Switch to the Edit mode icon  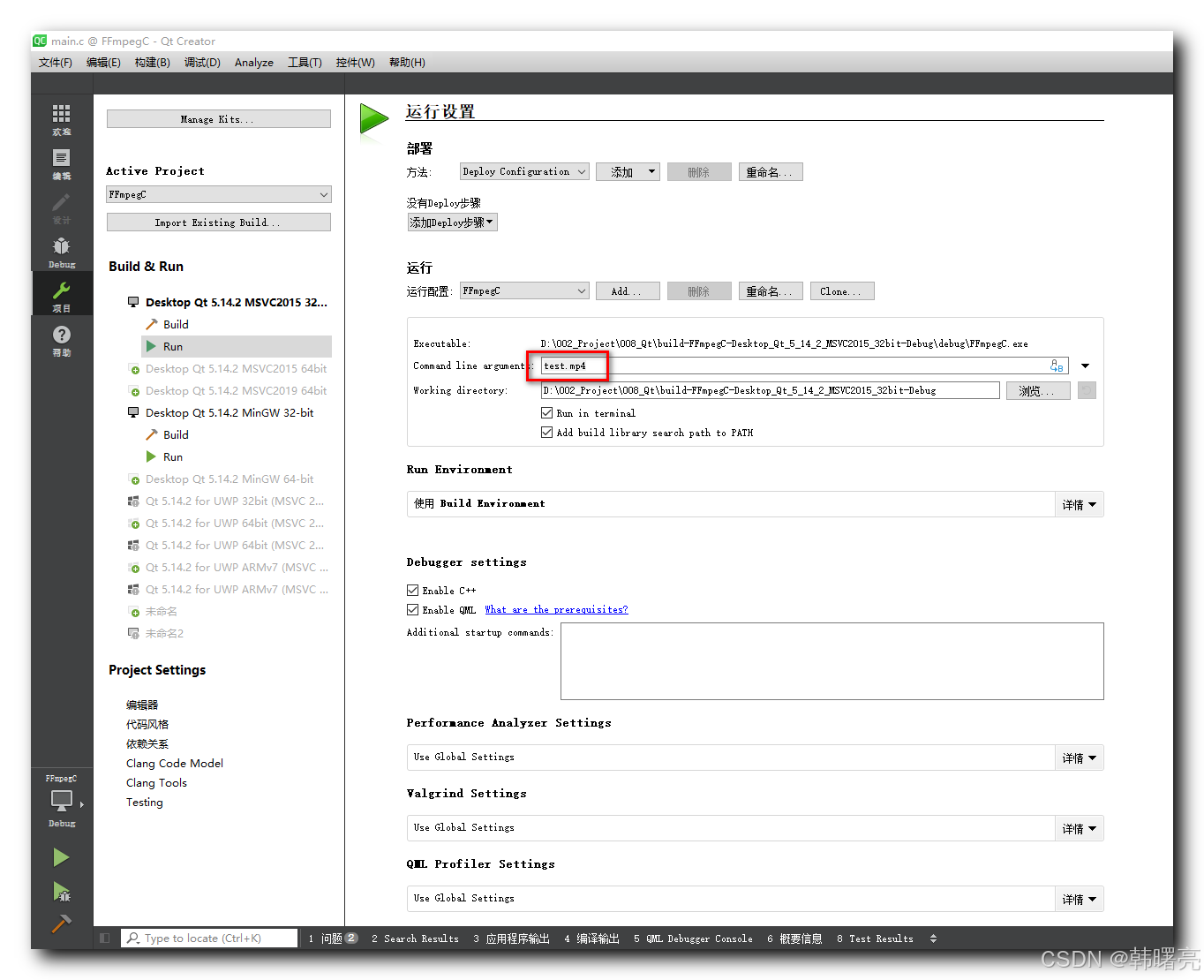point(61,158)
